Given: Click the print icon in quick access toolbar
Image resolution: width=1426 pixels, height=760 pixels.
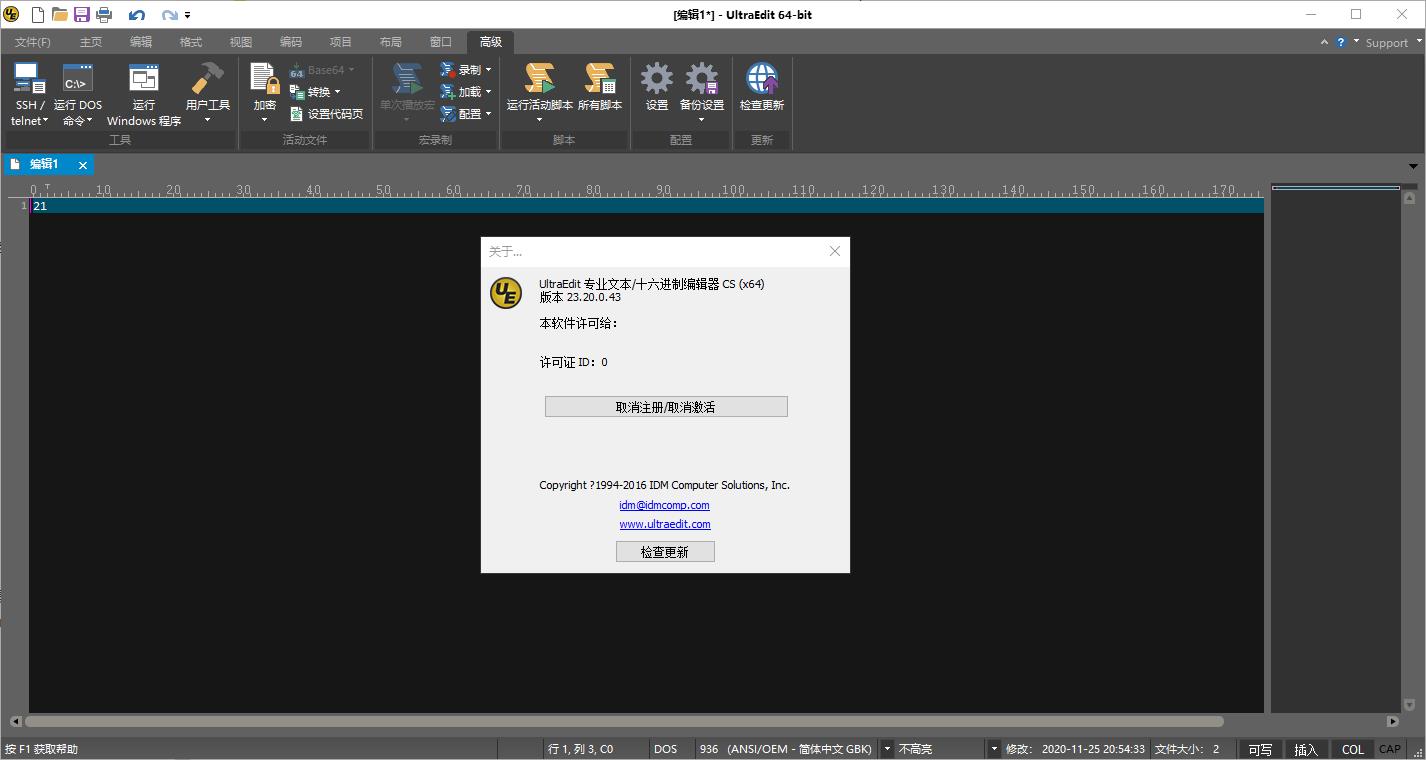Looking at the screenshot, I should point(104,15).
